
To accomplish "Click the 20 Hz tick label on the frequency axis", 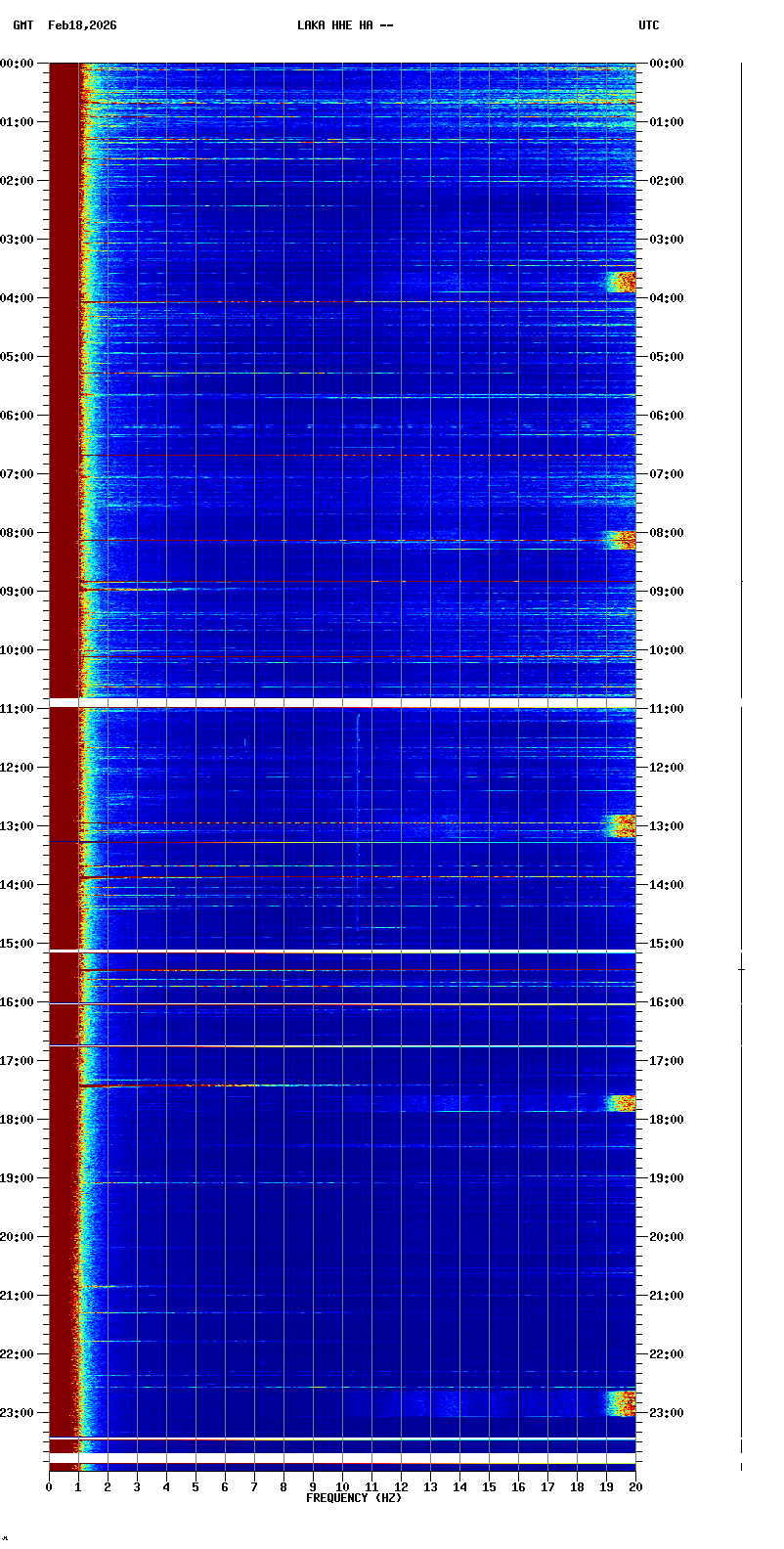I will (x=635, y=1487).
